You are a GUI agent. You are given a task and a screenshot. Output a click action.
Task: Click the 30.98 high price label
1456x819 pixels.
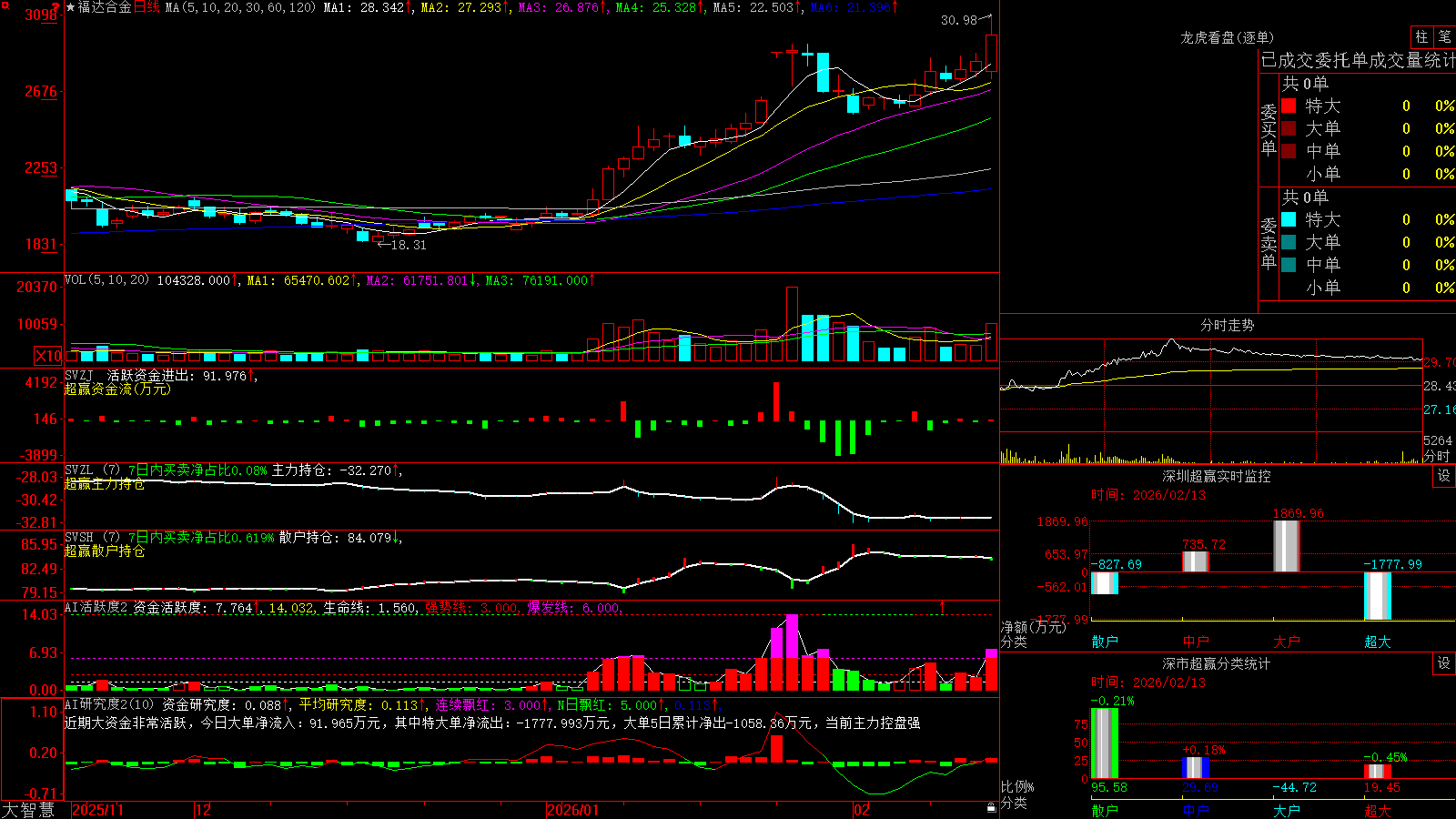pyautogui.click(x=959, y=20)
